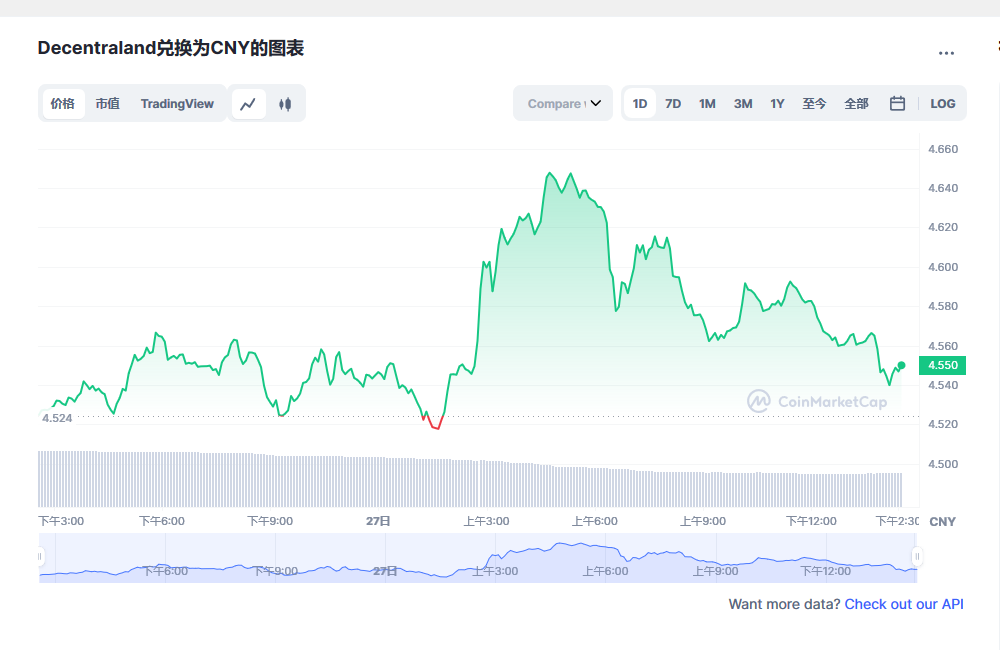Click 下午12:00 label in the range navigator

(826, 571)
